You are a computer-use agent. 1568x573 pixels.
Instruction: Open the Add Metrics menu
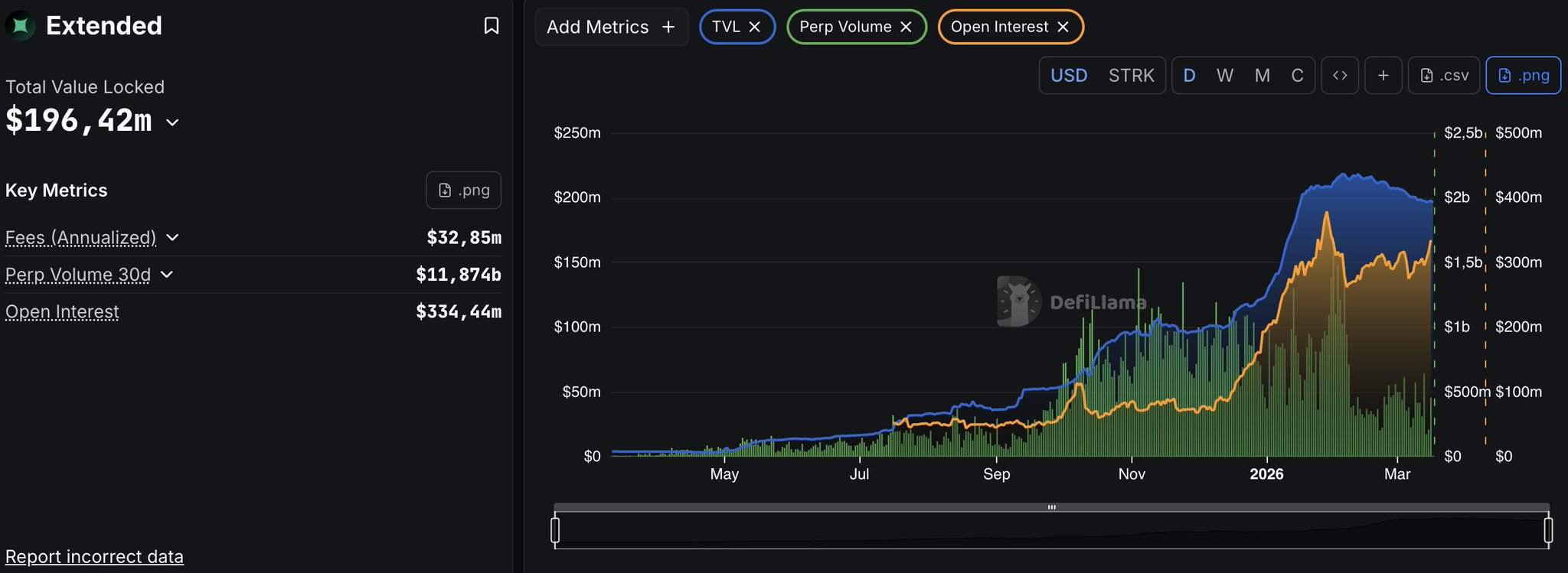click(611, 27)
